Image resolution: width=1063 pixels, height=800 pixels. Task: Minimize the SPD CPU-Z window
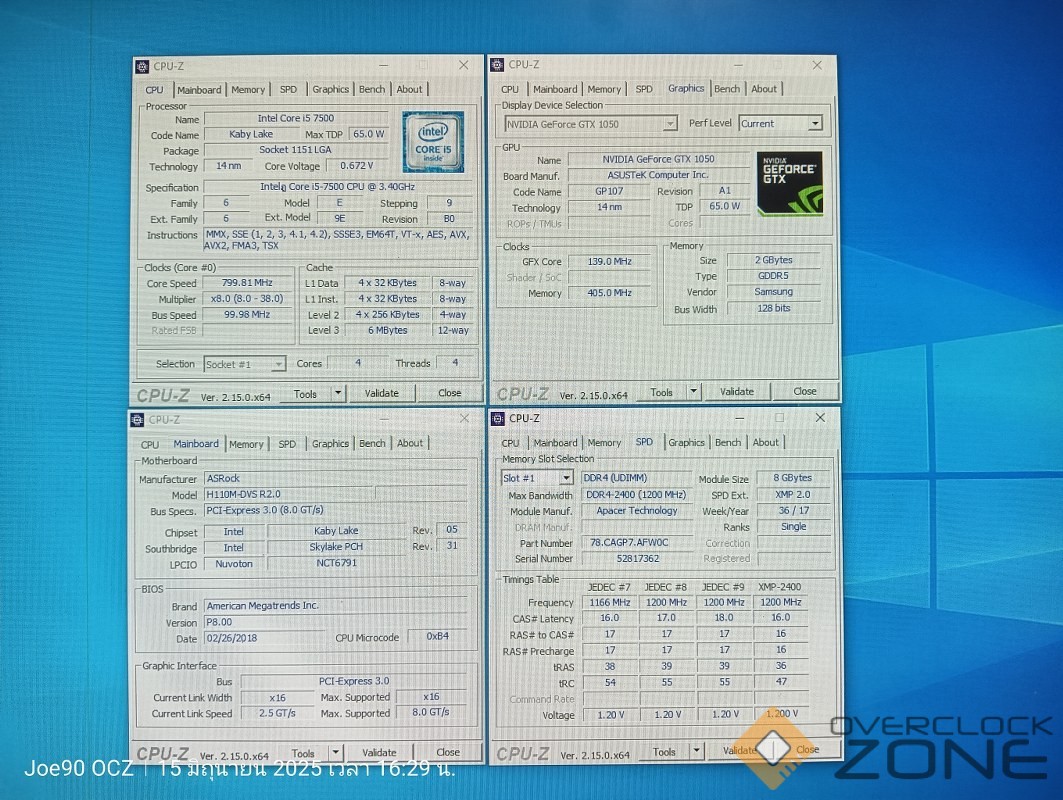tap(739, 418)
